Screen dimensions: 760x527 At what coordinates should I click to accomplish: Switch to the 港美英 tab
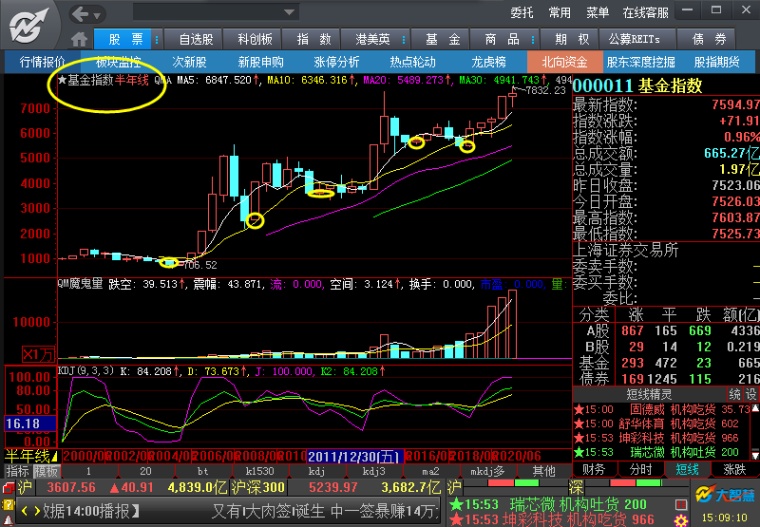click(x=372, y=39)
